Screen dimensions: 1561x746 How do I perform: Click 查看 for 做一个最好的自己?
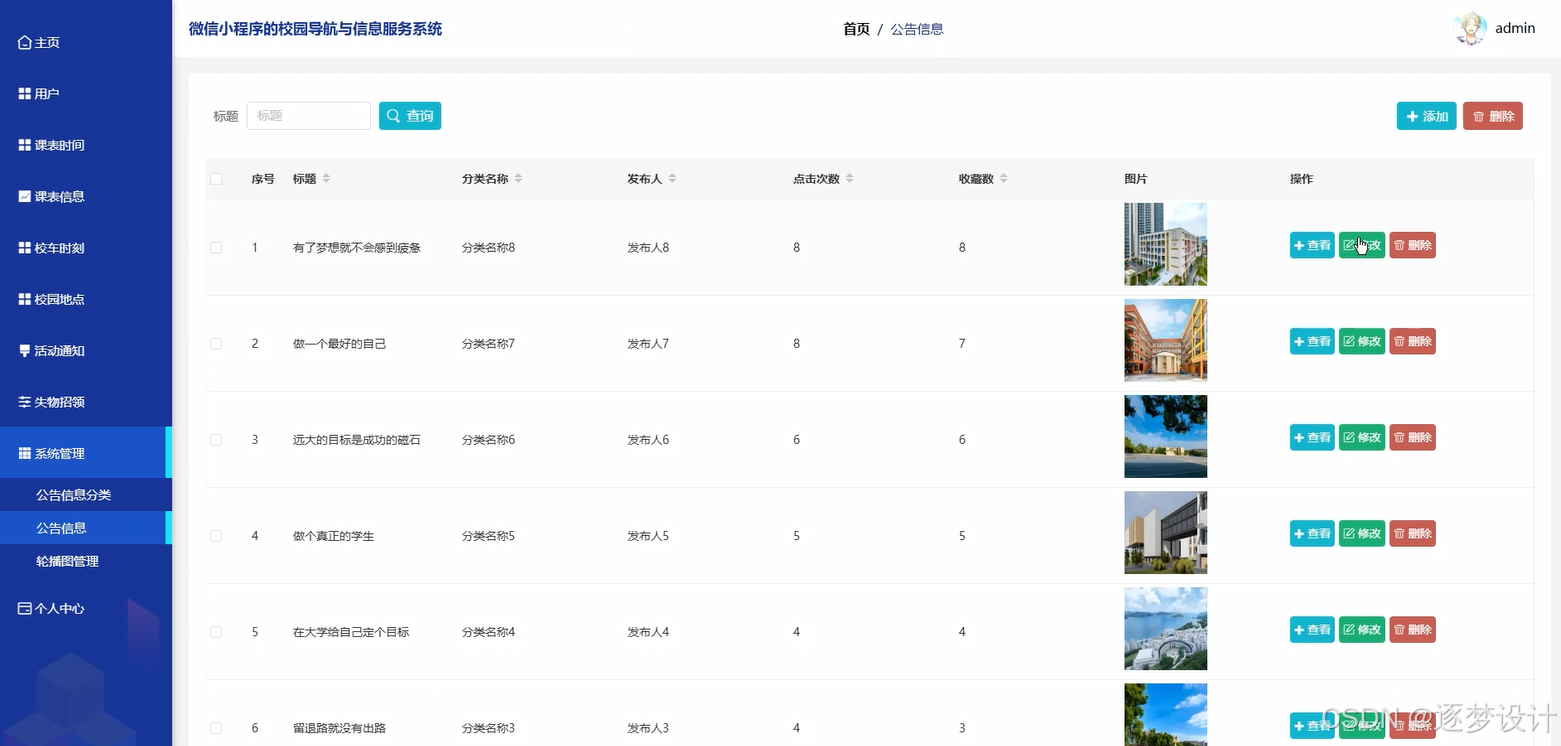pyautogui.click(x=1312, y=341)
